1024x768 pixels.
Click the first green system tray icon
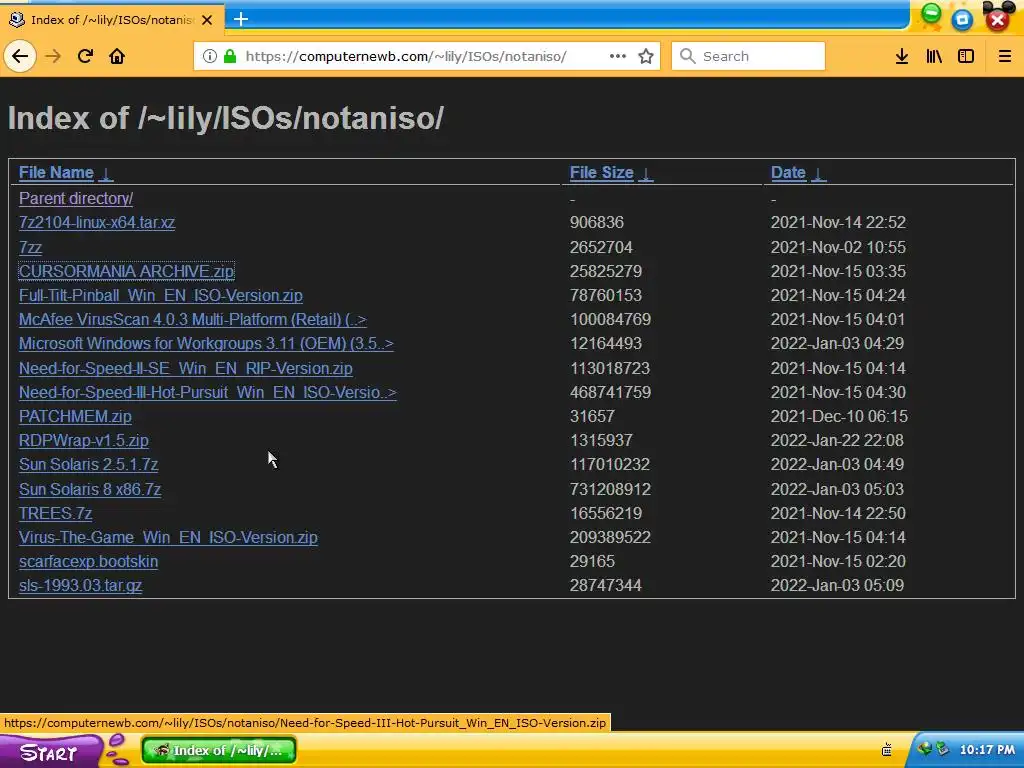tap(925, 749)
